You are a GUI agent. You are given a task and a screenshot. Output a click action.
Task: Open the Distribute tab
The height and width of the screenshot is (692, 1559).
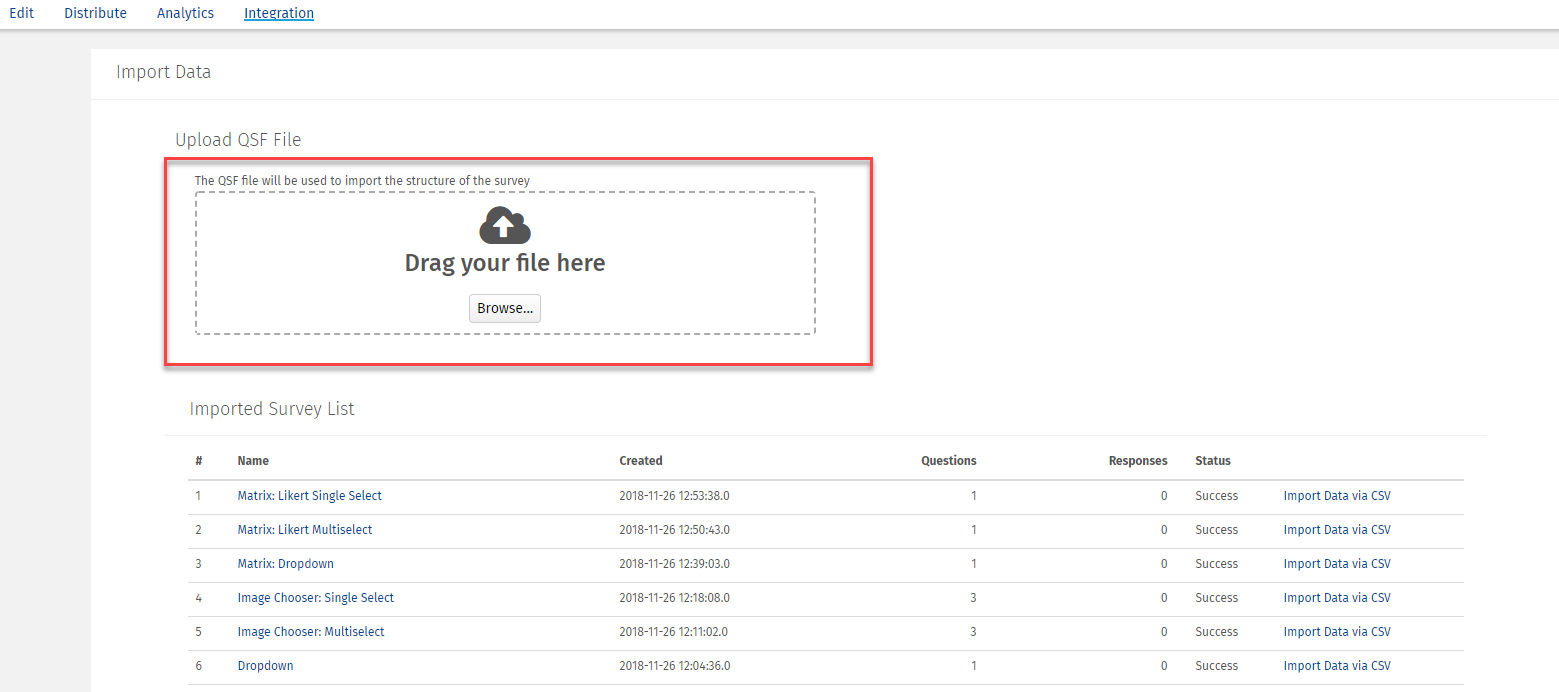[95, 13]
